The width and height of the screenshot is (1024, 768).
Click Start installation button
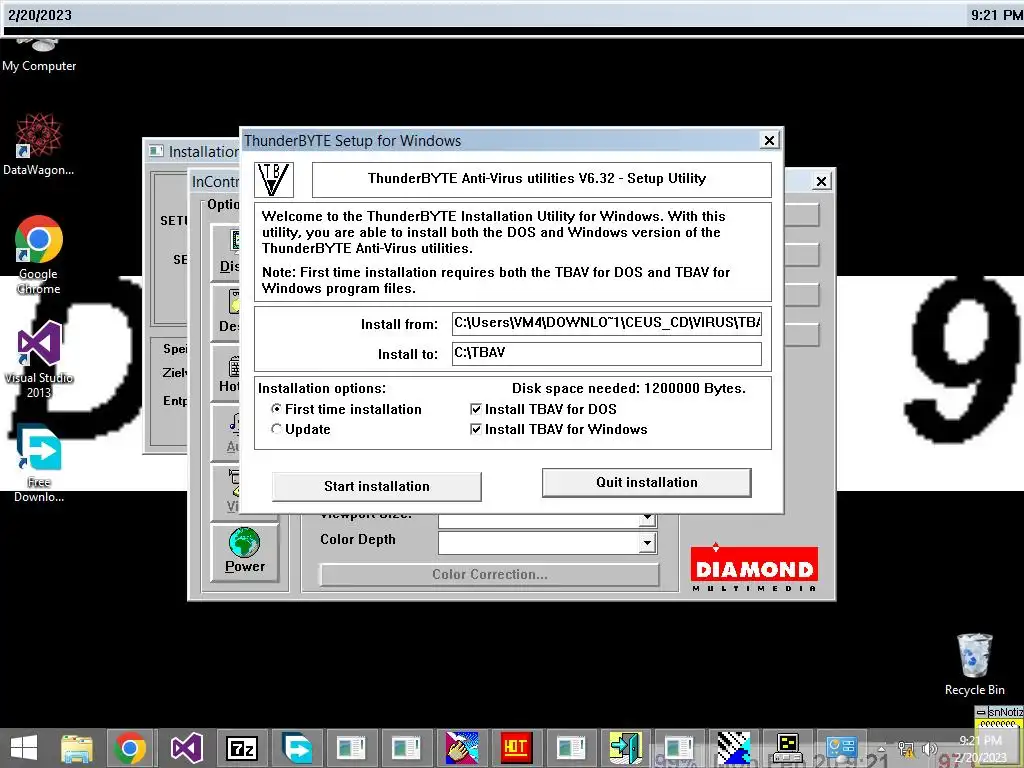pos(377,487)
